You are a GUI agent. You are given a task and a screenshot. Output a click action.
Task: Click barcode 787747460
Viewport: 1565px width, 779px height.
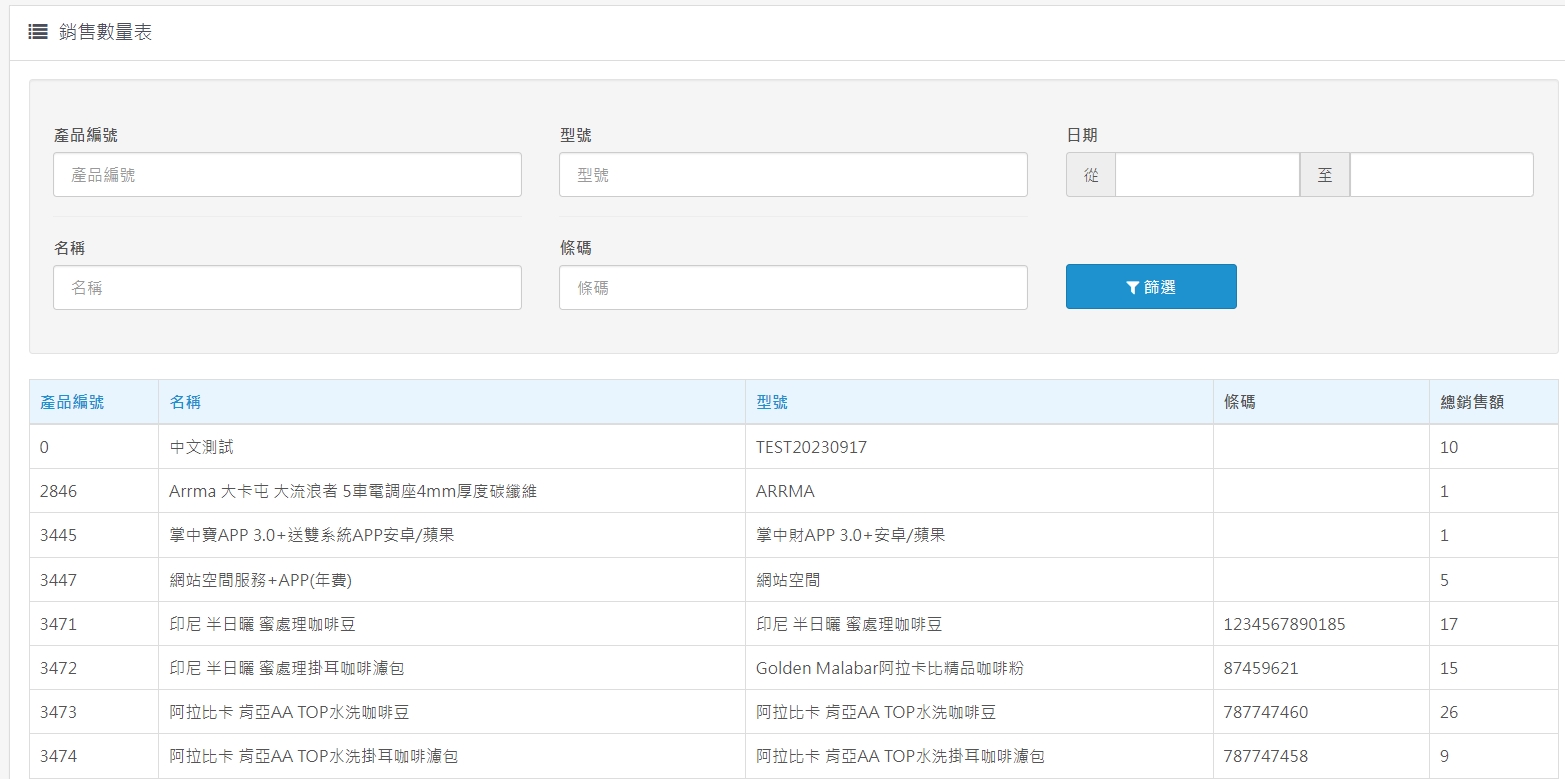click(x=1266, y=712)
